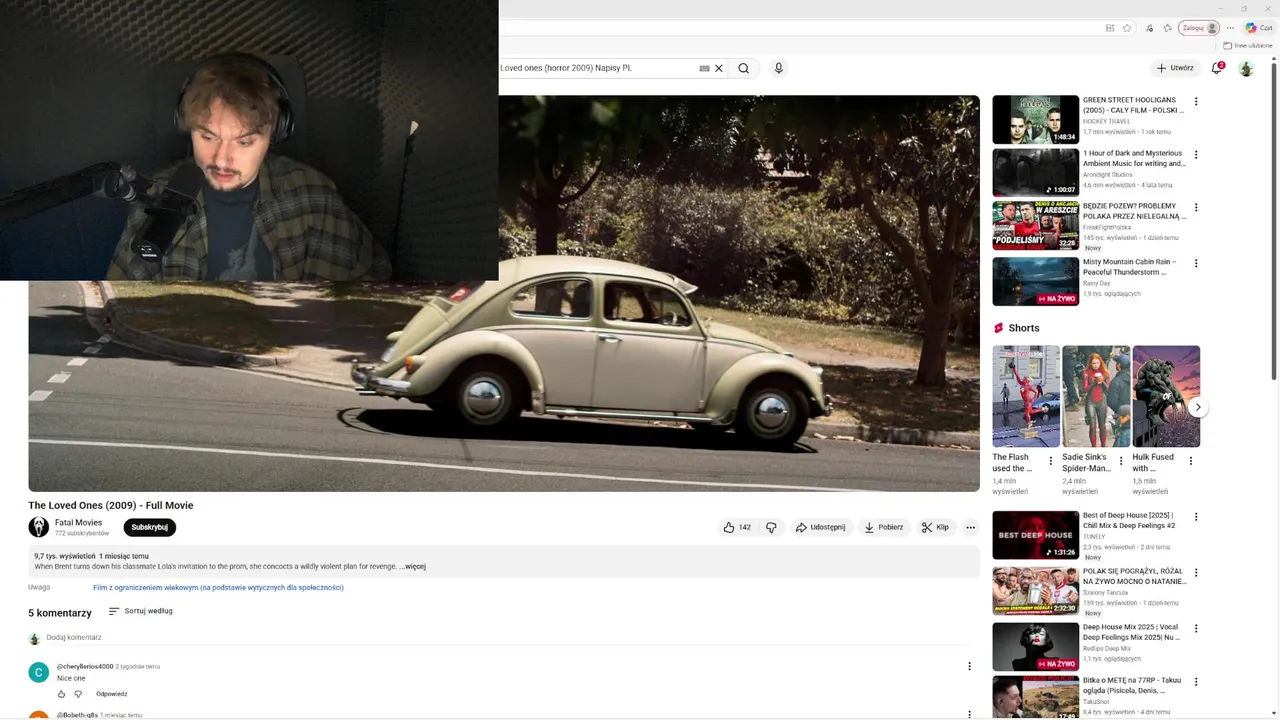The width and height of the screenshot is (1280, 720).
Task: Show next Shorts with the arrow
Action: [1197, 407]
